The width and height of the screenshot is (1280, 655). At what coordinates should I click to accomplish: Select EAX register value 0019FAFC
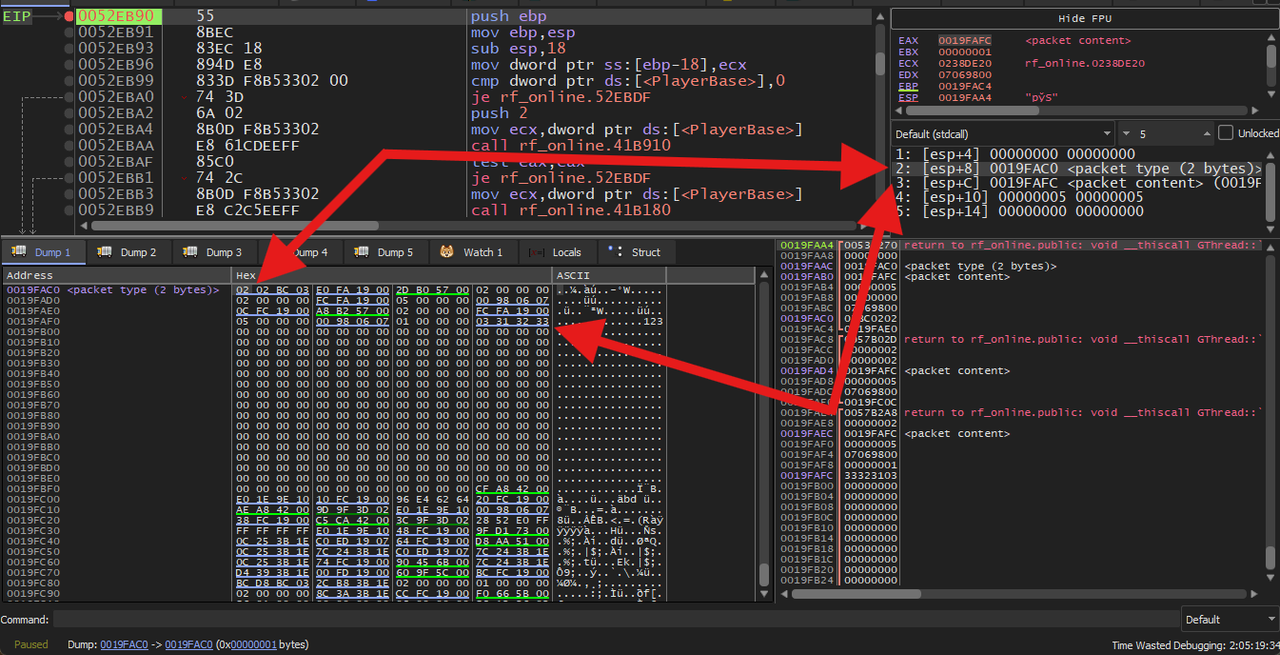(964, 40)
